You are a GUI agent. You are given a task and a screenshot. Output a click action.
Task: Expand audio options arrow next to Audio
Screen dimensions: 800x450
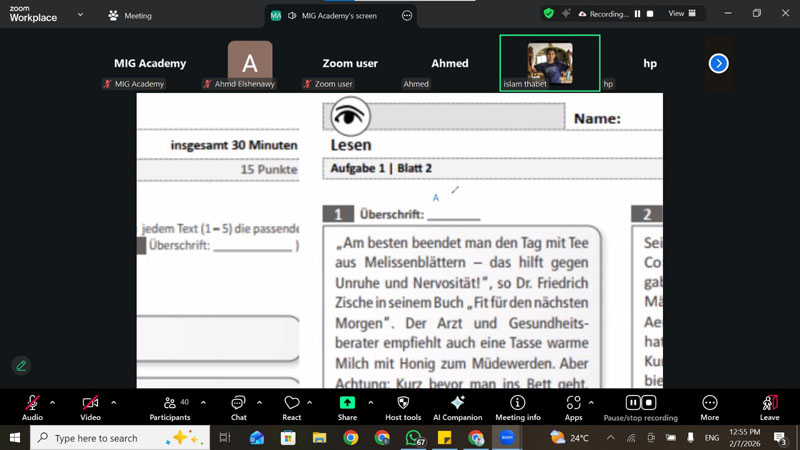pos(52,402)
